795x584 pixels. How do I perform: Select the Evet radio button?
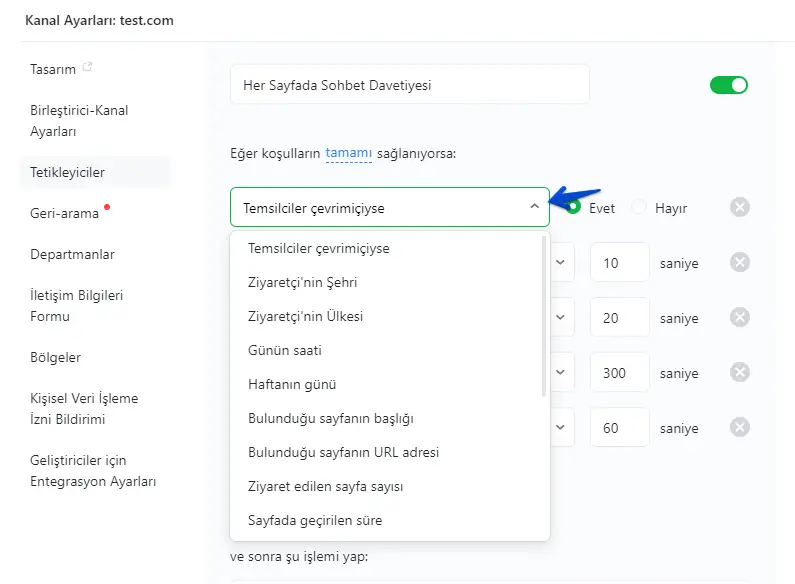tap(574, 208)
